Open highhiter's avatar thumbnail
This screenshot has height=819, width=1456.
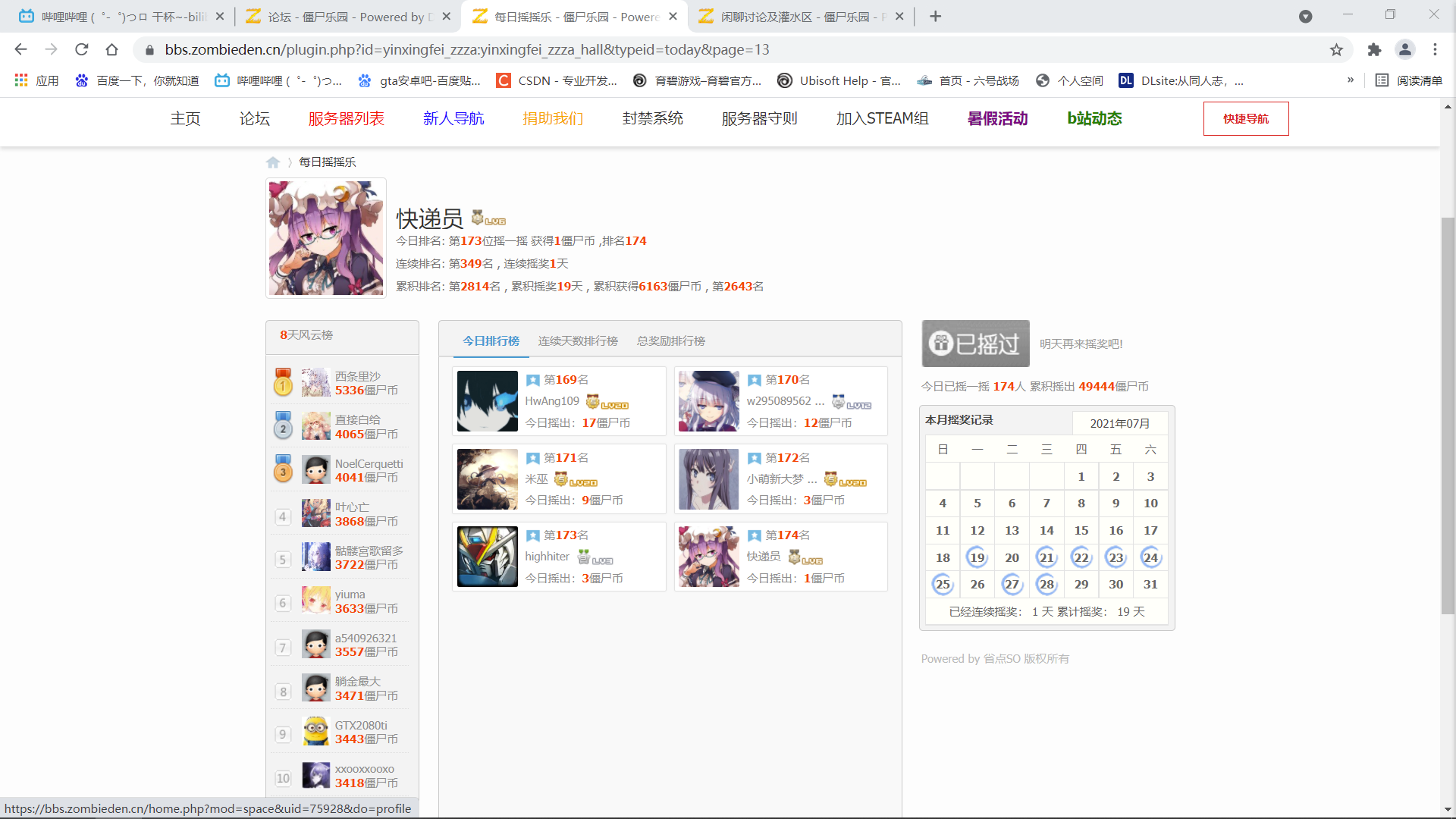click(487, 557)
